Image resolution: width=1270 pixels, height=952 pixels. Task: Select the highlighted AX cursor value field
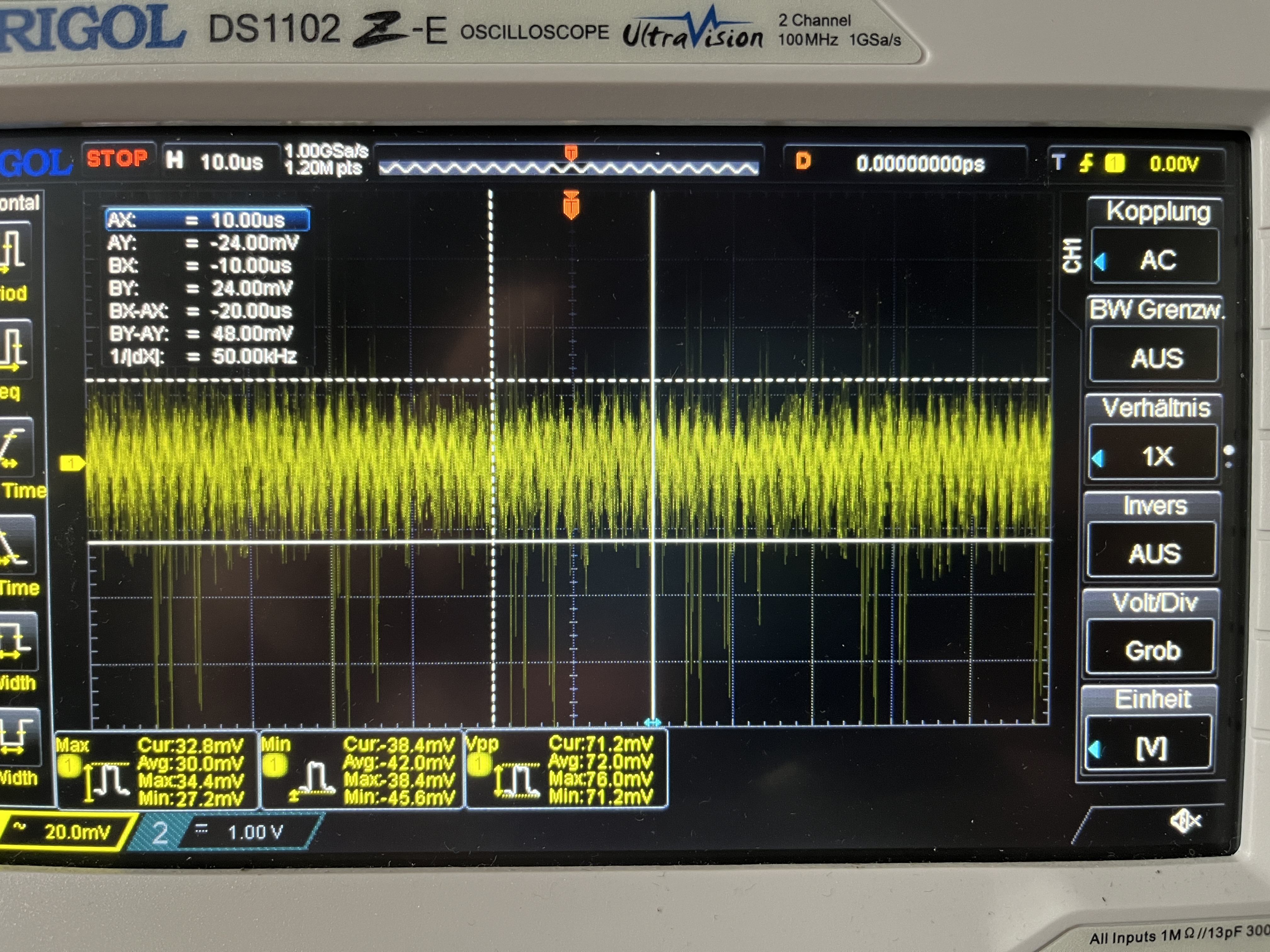pyautogui.click(x=208, y=220)
